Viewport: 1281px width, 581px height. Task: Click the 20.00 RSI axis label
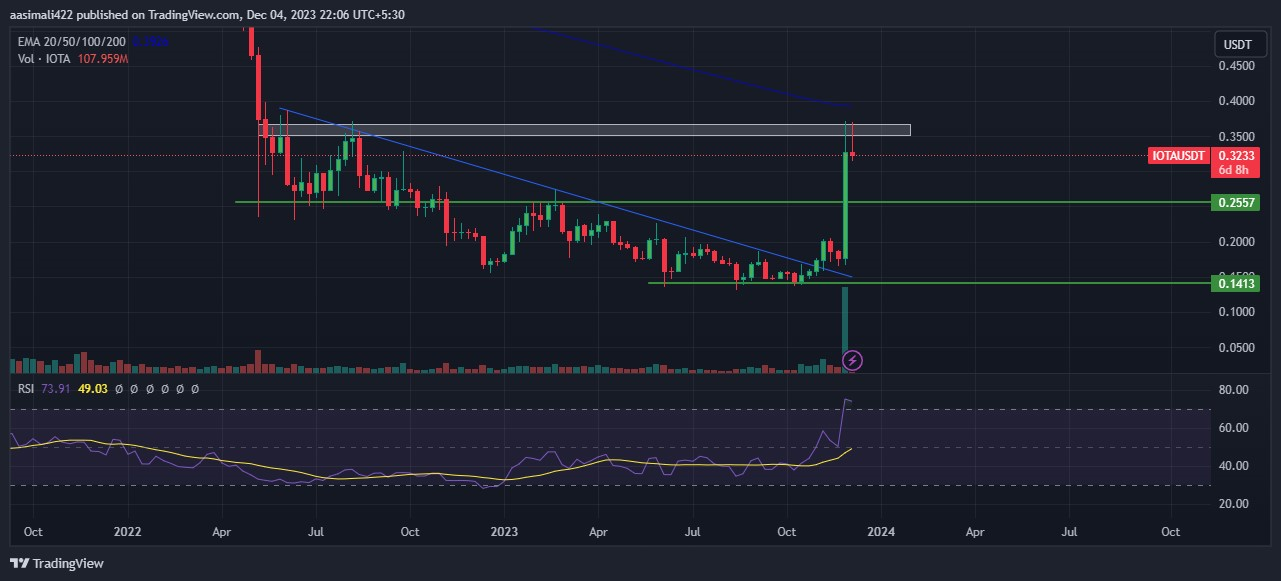pos(1235,504)
